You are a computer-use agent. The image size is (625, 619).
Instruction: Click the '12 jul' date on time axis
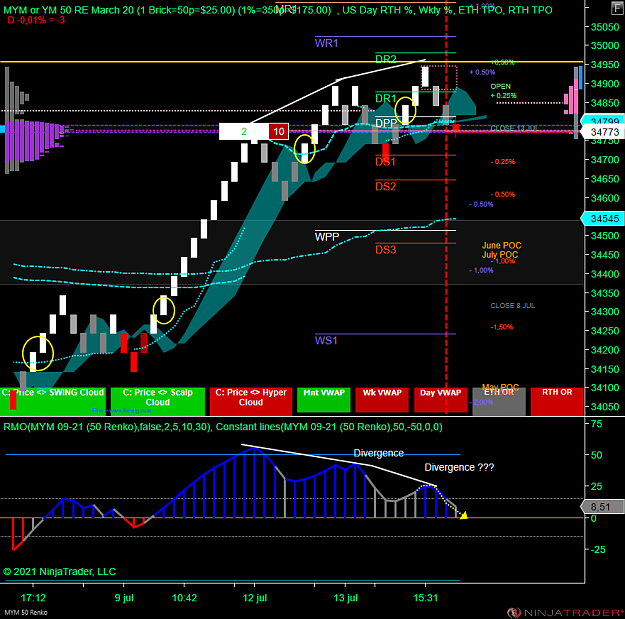click(x=255, y=598)
